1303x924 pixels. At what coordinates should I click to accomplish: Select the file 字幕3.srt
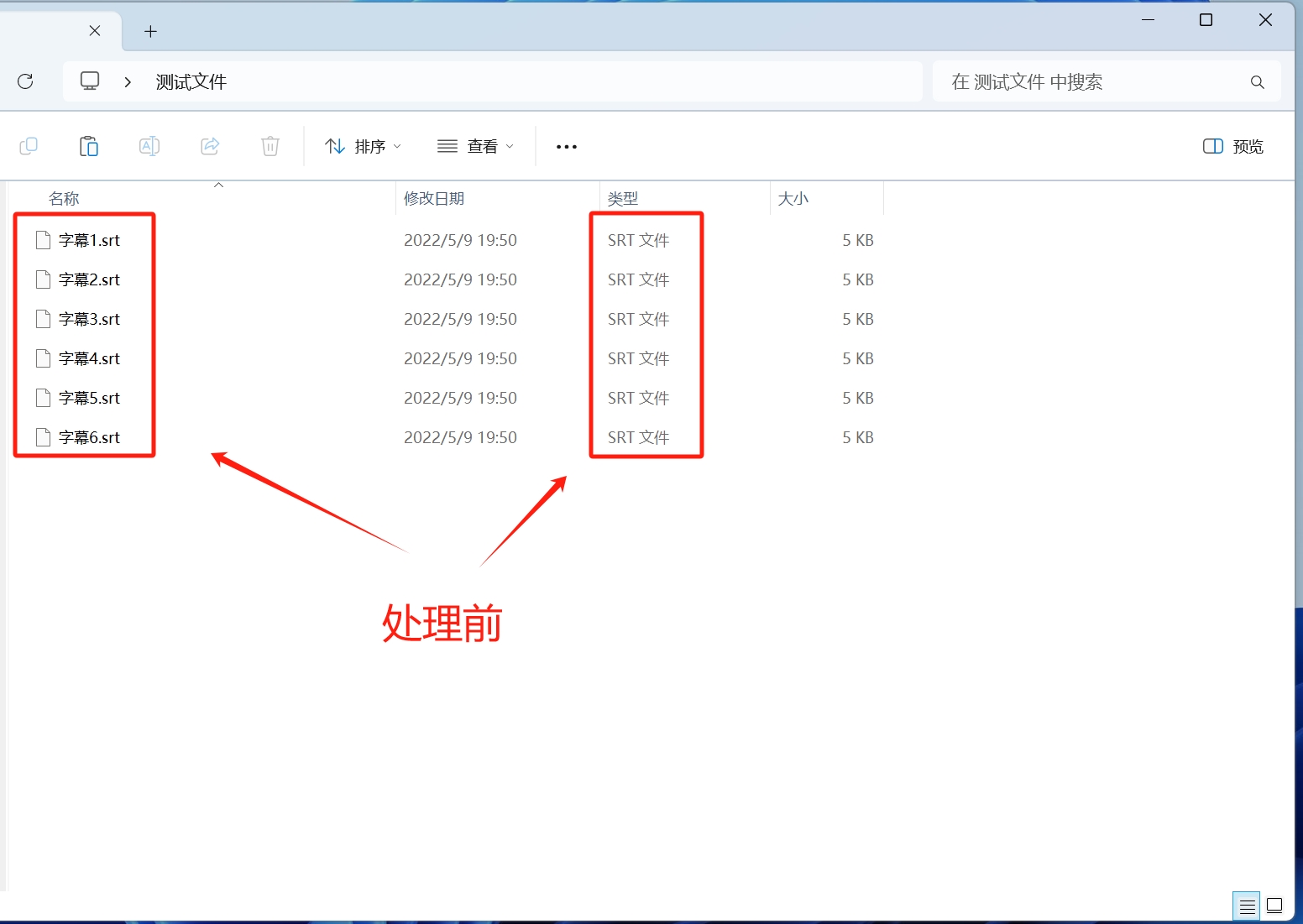89,319
